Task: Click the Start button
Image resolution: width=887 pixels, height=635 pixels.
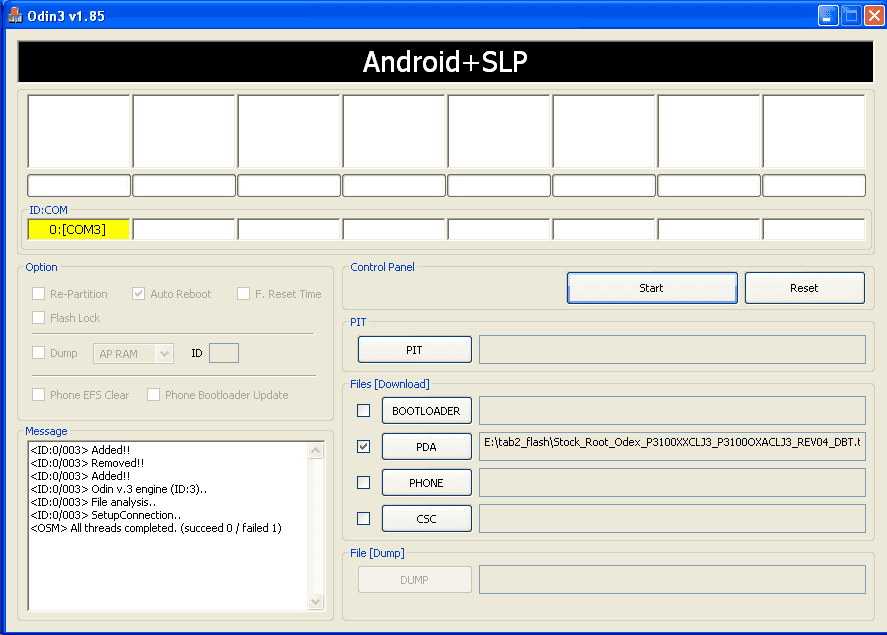Action: (652, 288)
